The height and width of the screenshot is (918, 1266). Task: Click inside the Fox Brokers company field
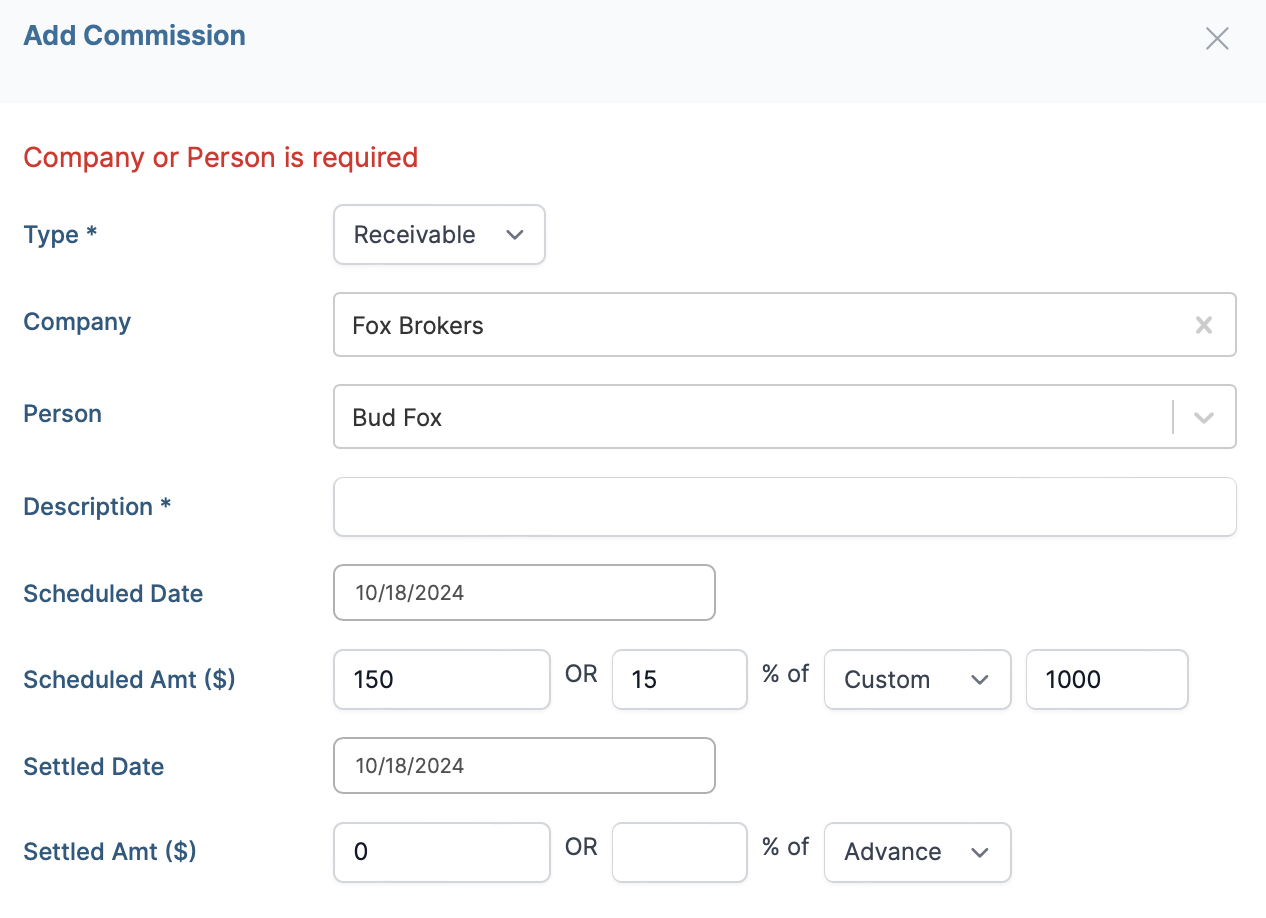(760, 325)
